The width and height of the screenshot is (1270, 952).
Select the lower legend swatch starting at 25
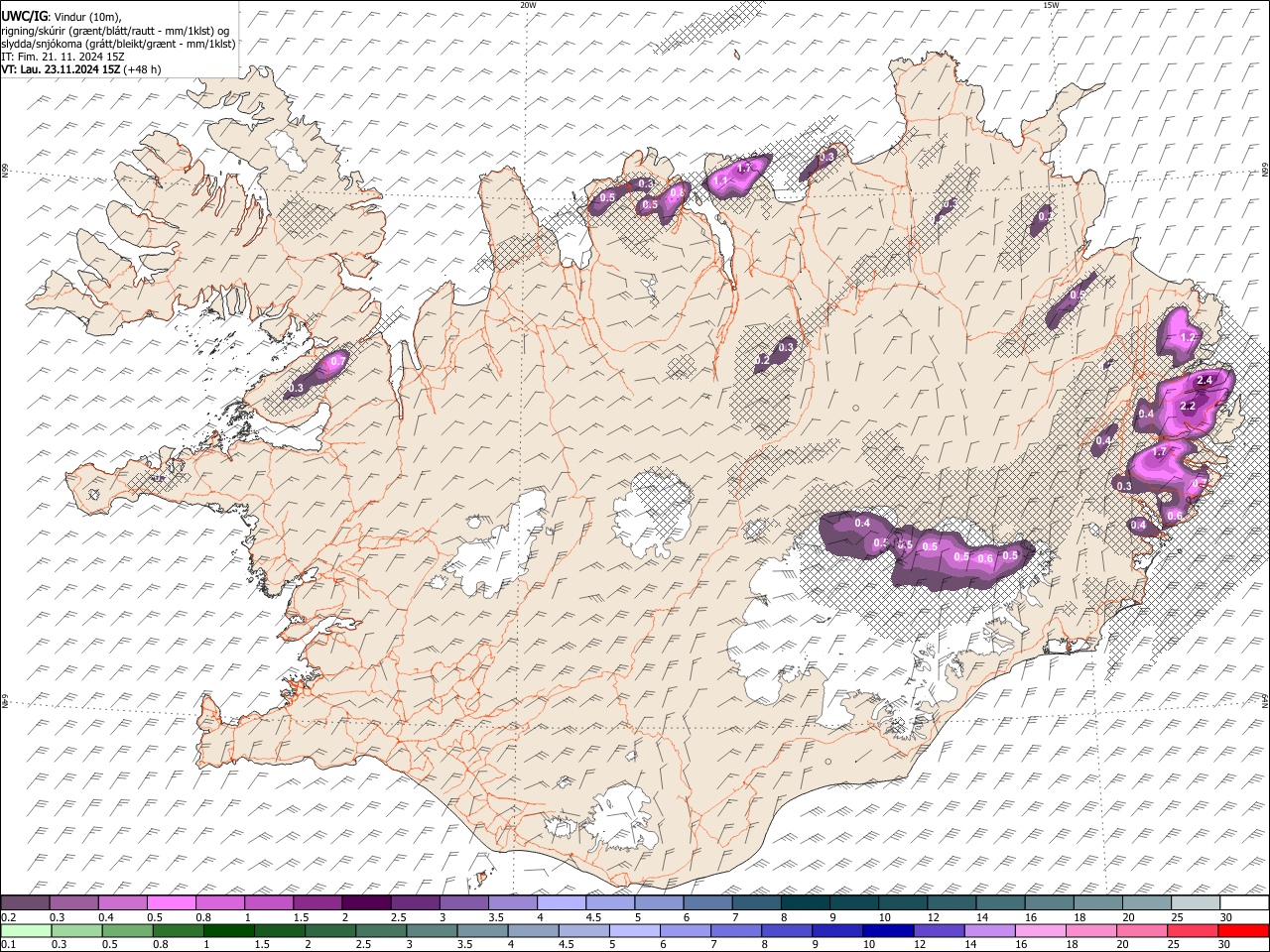pyautogui.click(x=1193, y=930)
